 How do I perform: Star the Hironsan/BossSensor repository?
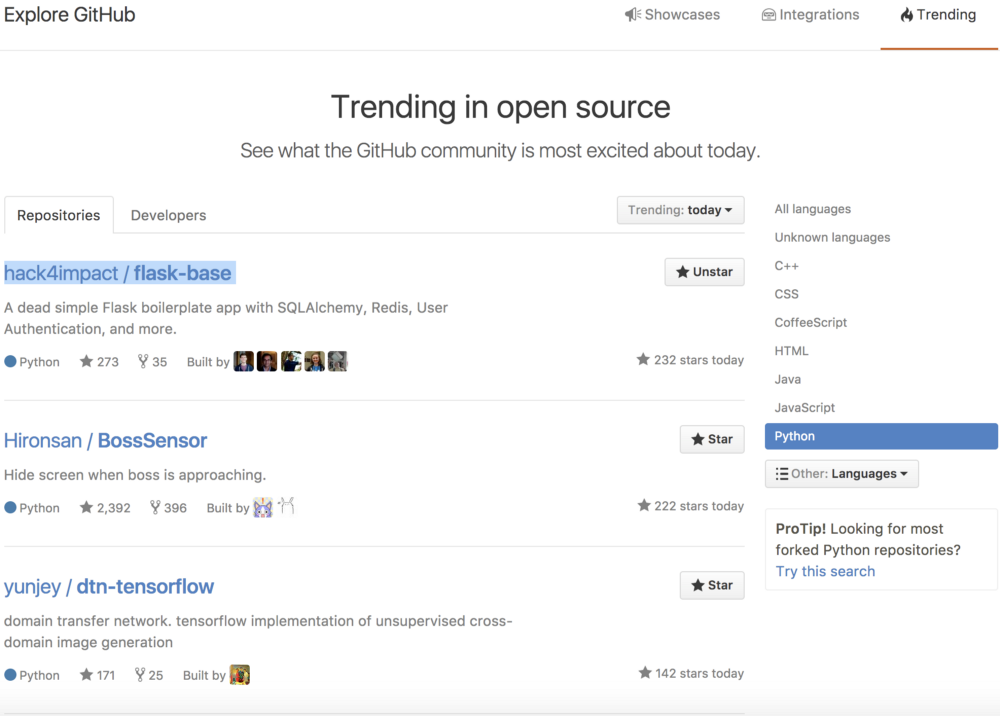tap(712, 439)
